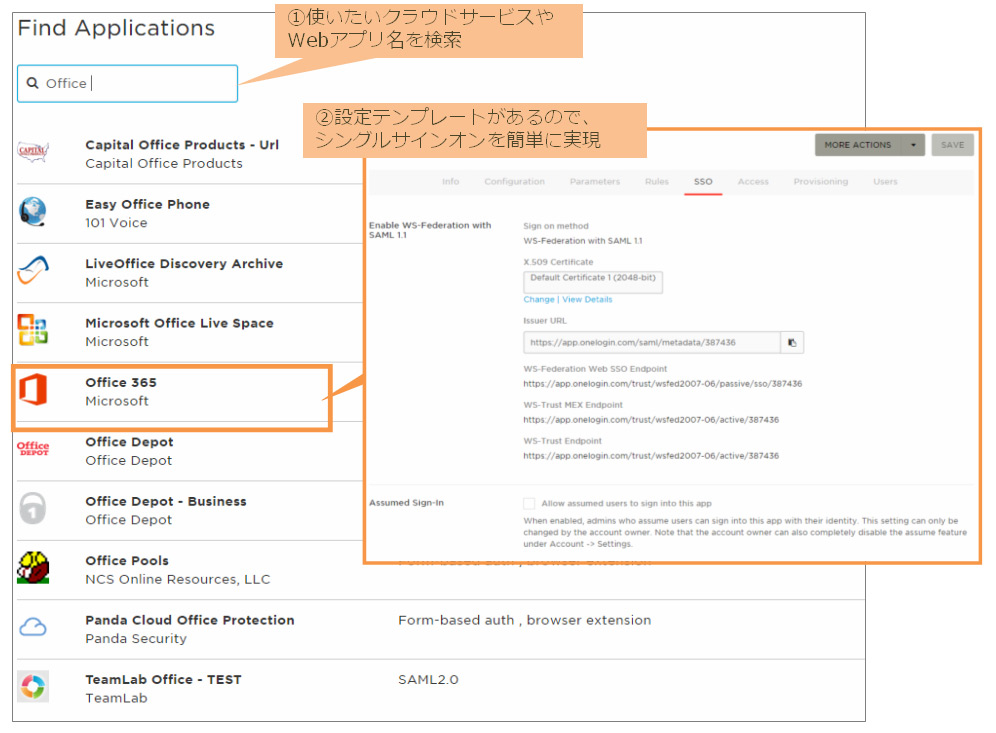Open the Access tab

(x=753, y=182)
